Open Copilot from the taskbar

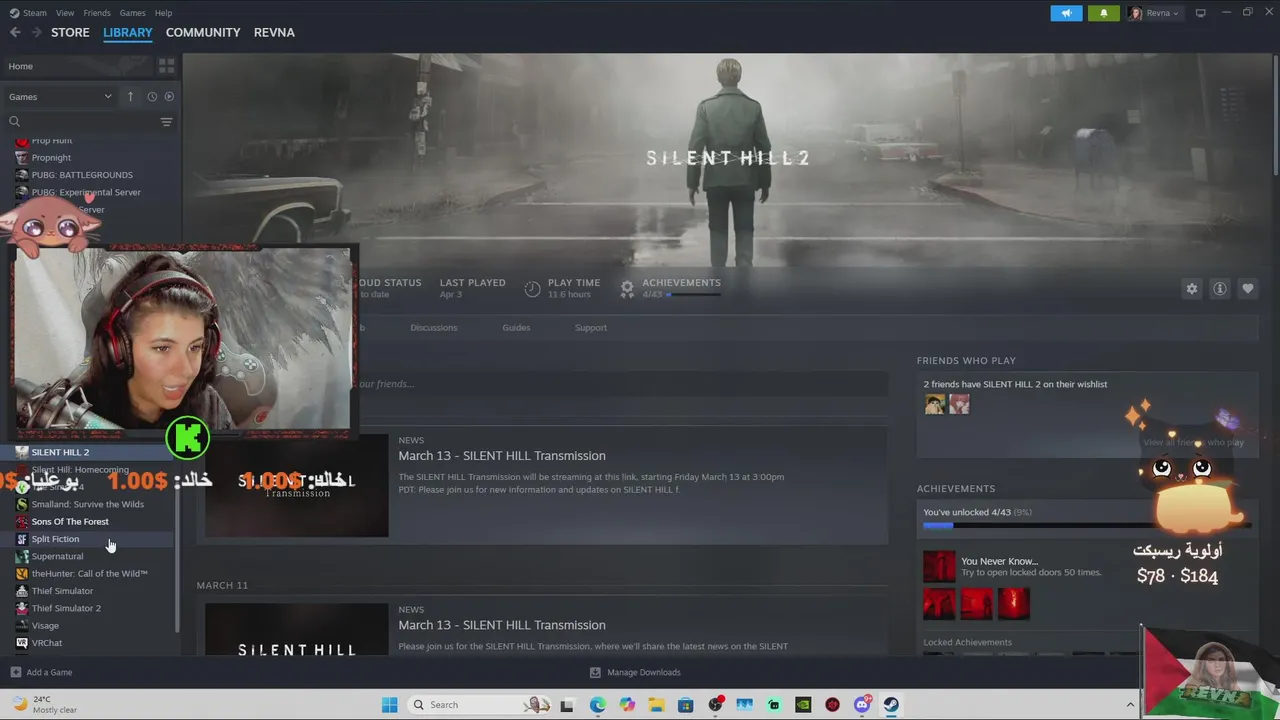pyautogui.click(x=627, y=705)
